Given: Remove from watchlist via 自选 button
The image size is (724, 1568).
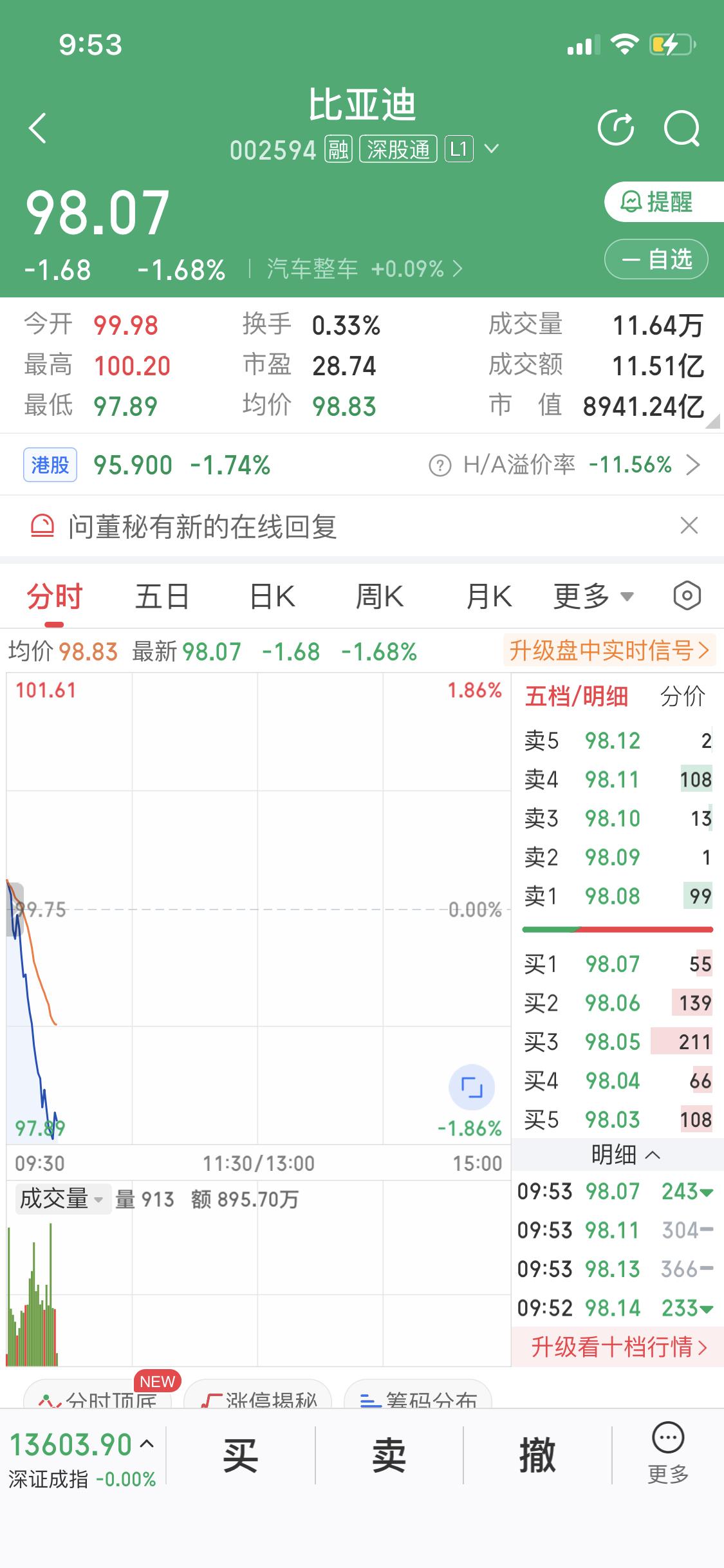Looking at the screenshot, I should click(656, 259).
